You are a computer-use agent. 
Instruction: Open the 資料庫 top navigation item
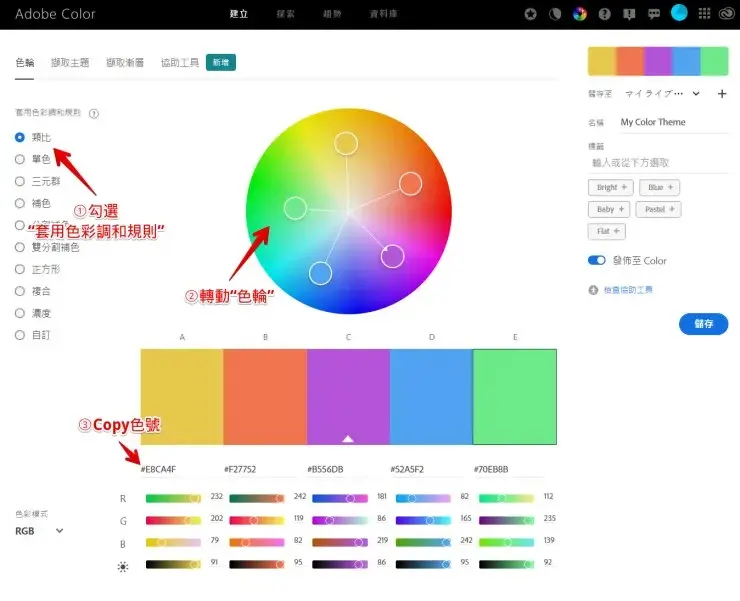[383, 14]
